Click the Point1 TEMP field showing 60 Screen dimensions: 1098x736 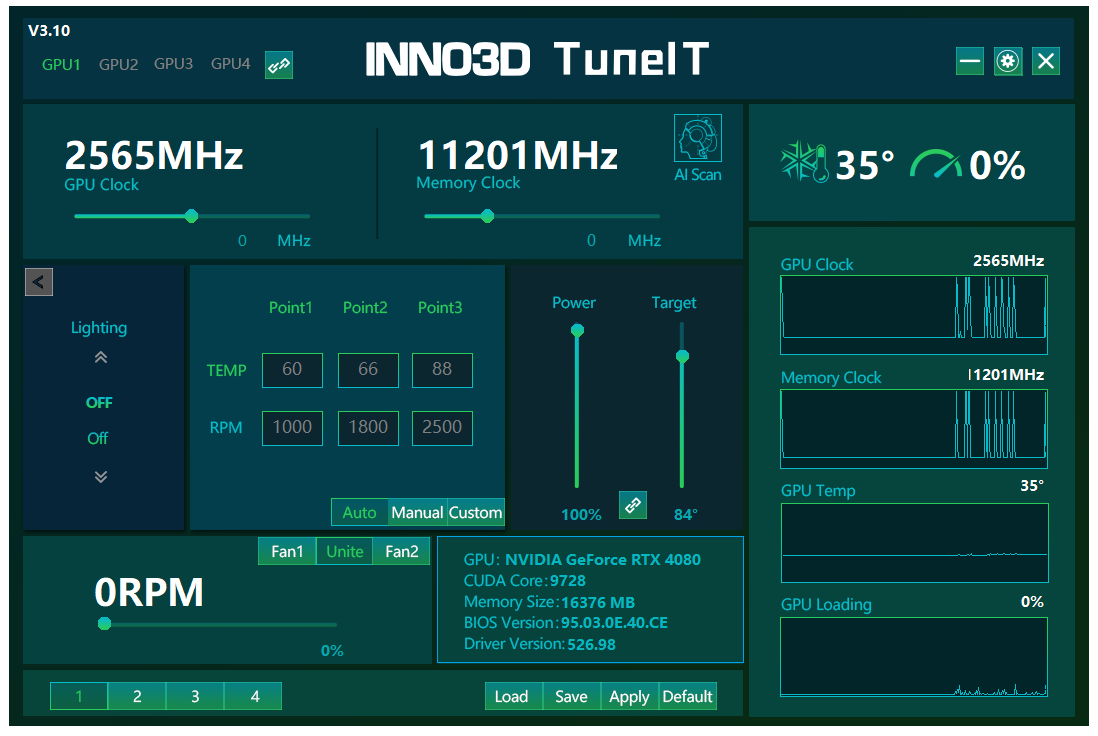click(292, 370)
